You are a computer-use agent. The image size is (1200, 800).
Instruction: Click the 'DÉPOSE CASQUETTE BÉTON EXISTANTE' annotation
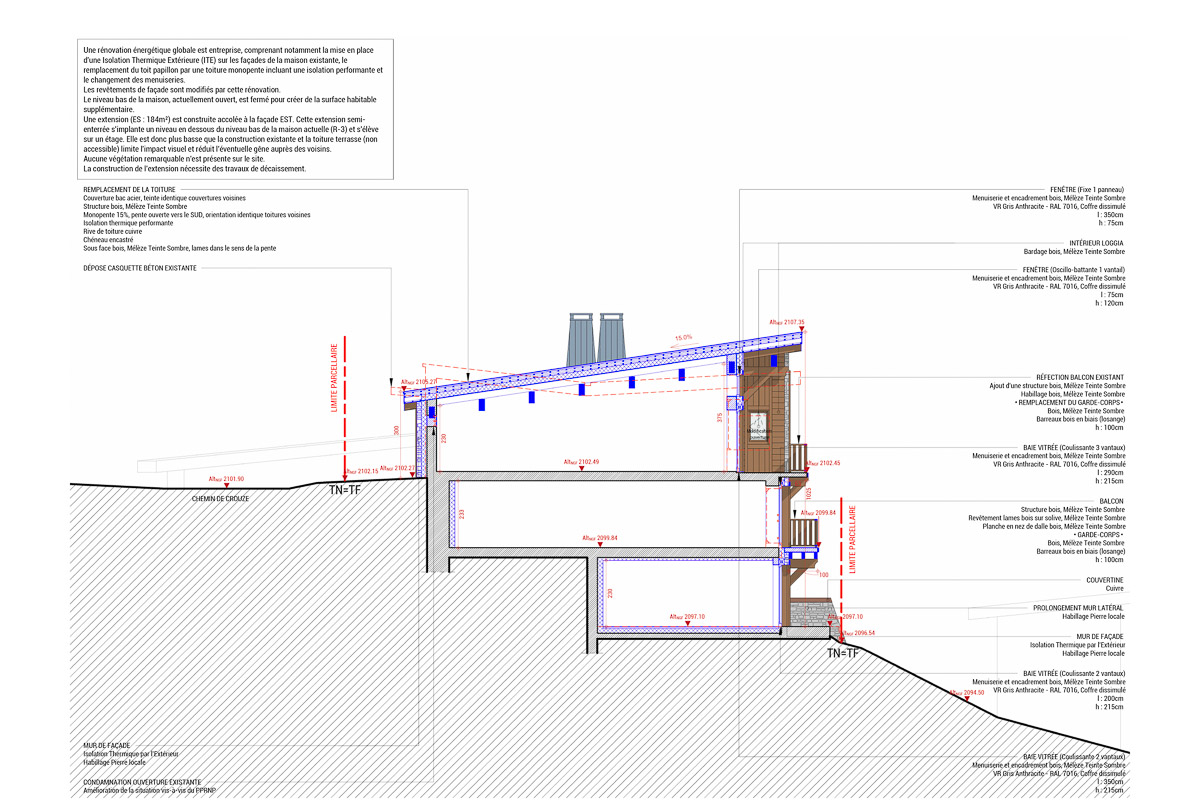tap(140, 269)
